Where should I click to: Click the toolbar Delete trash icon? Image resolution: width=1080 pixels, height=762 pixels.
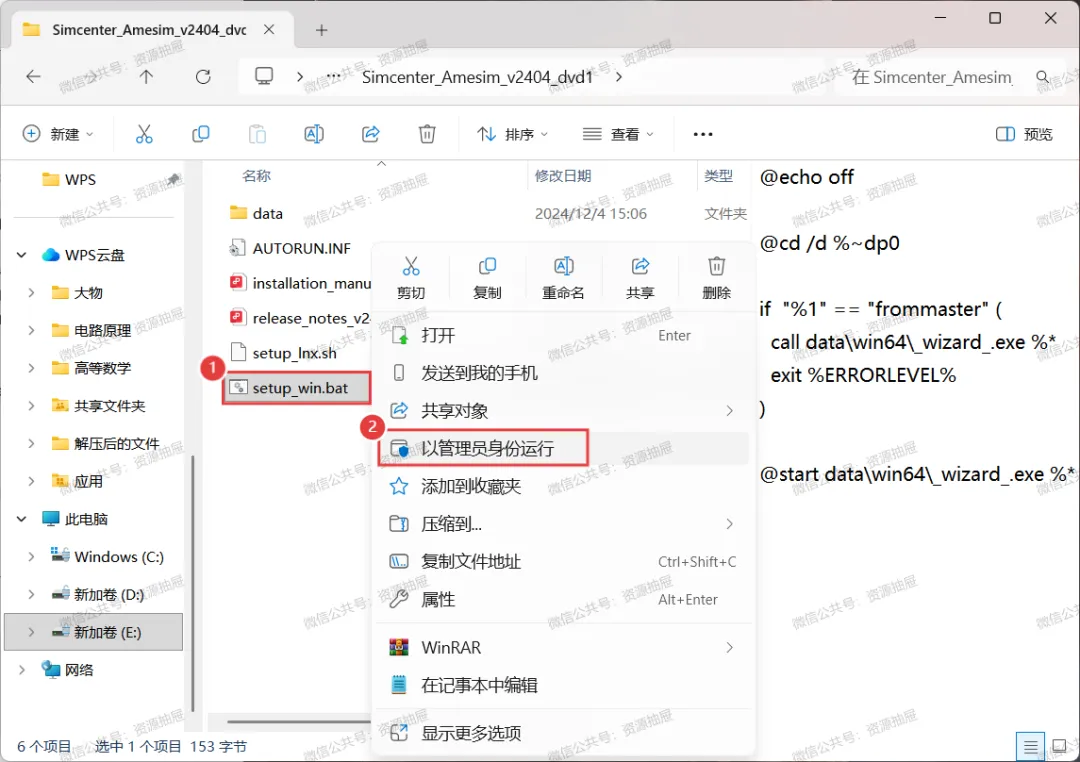[x=427, y=134]
